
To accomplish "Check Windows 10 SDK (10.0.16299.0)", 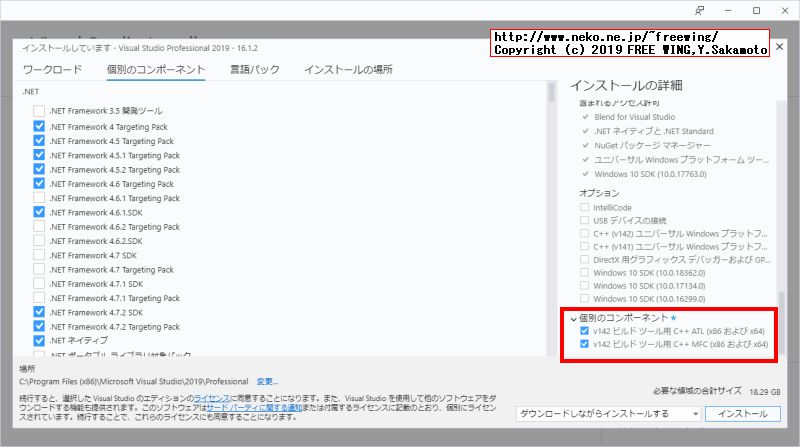I will pos(584,299).
